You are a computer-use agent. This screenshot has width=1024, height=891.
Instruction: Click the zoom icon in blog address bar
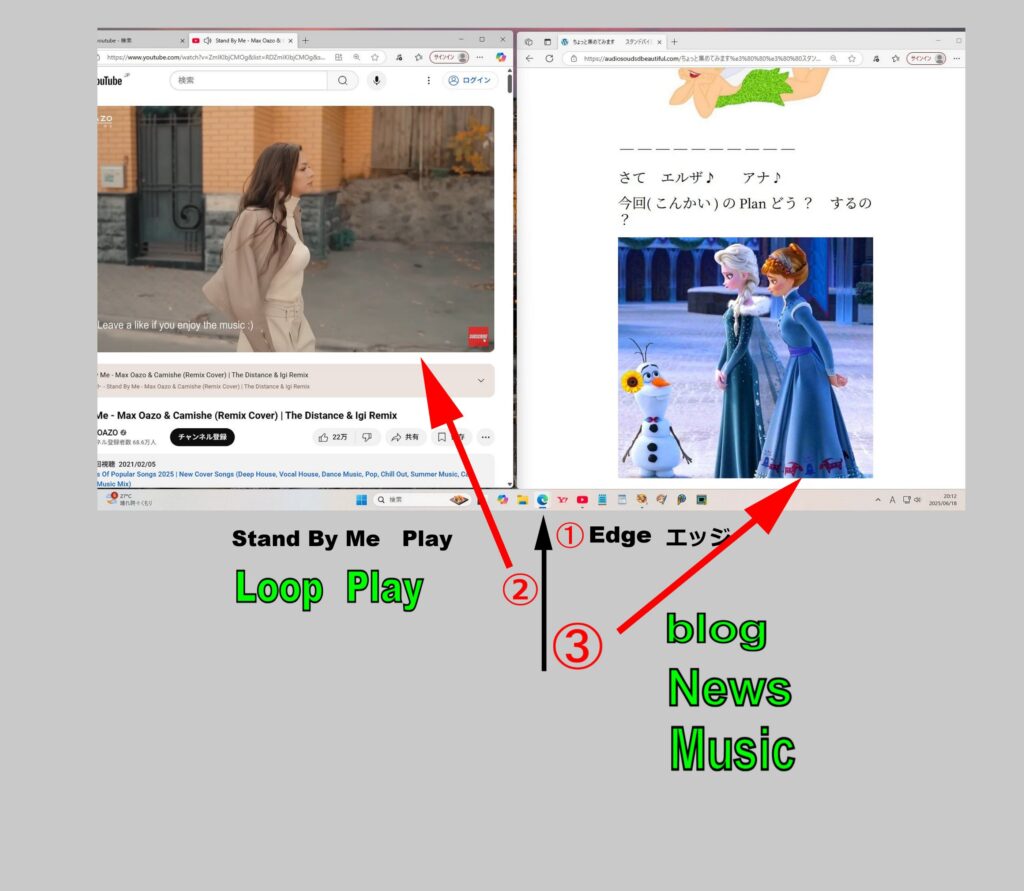click(x=833, y=59)
